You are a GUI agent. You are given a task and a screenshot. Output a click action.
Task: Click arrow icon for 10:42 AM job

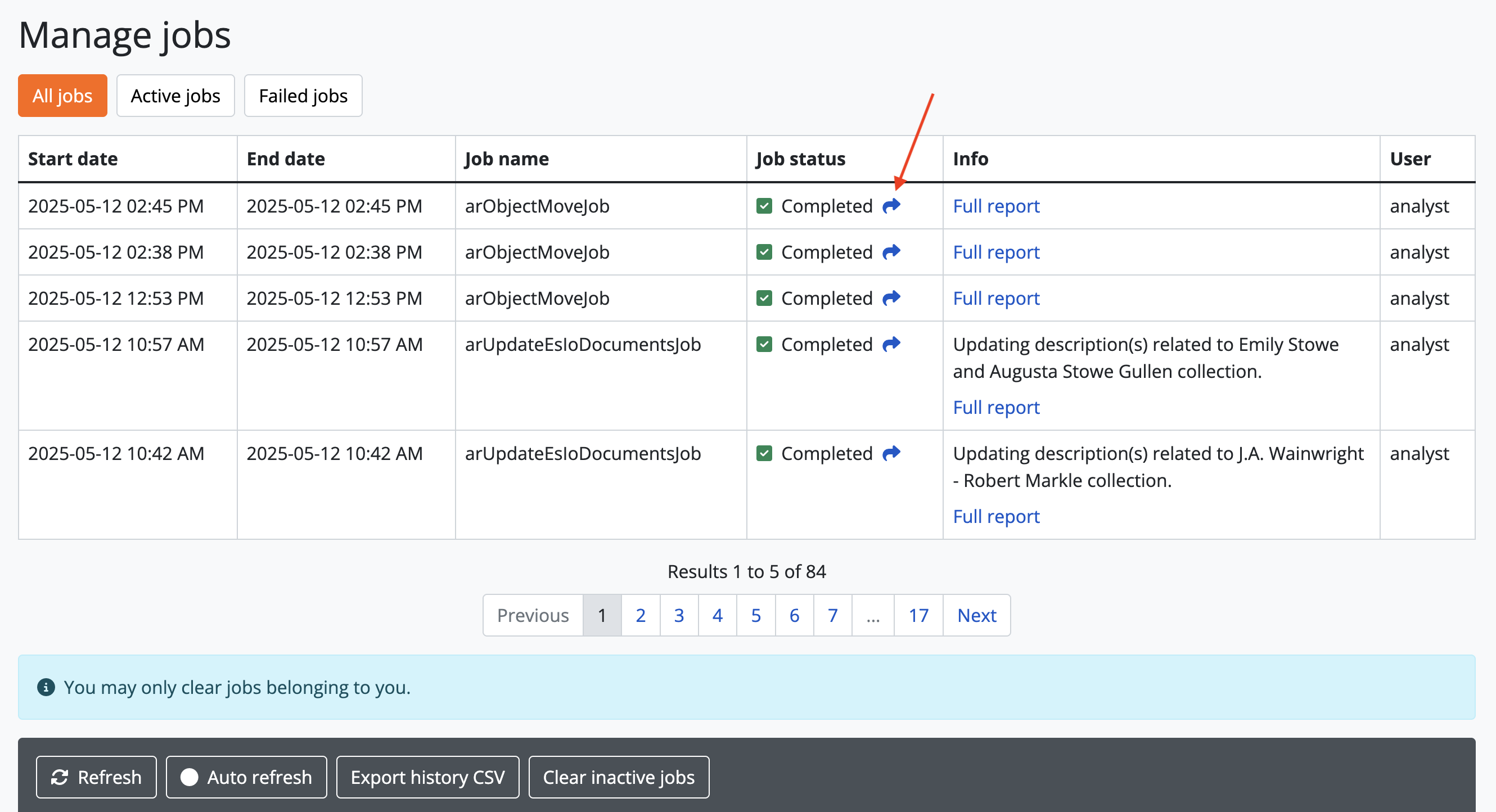click(x=891, y=453)
